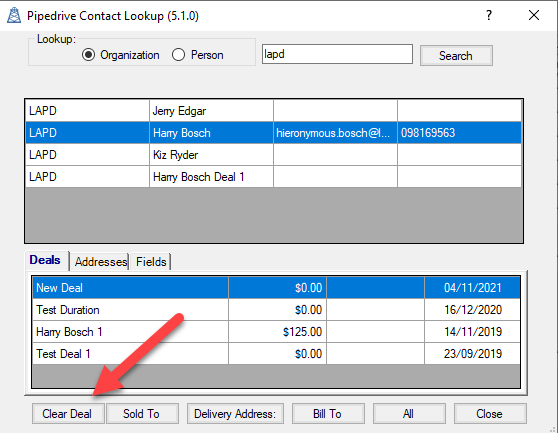Switch to the Fields tab

pos(151,262)
